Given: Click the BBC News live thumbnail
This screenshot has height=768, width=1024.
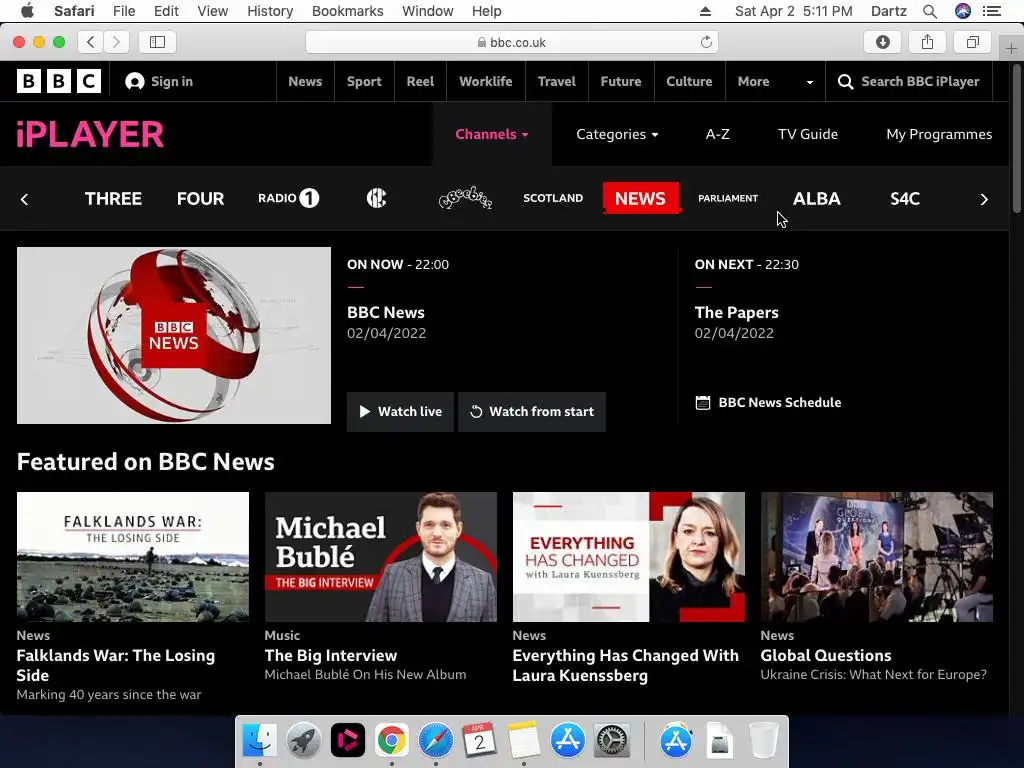Looking at the screenshot, I should pyautogui.click(x=174, y=335).
